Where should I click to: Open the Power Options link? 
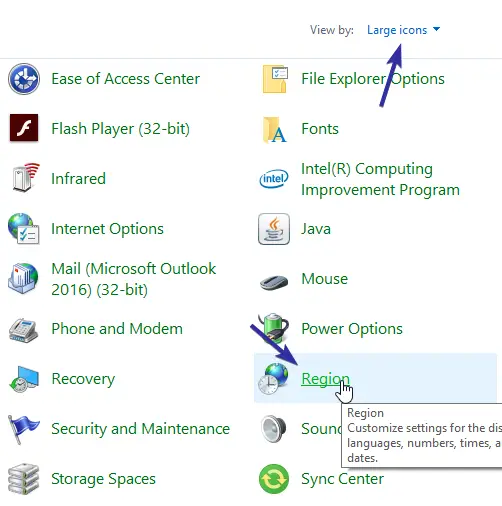point(352,329)
